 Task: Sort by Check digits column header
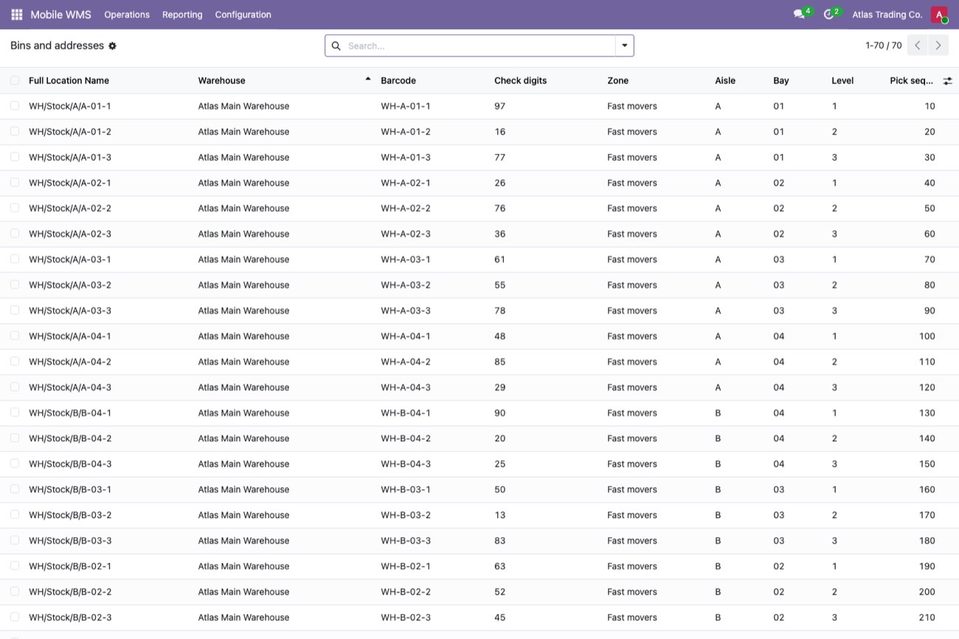520,81
